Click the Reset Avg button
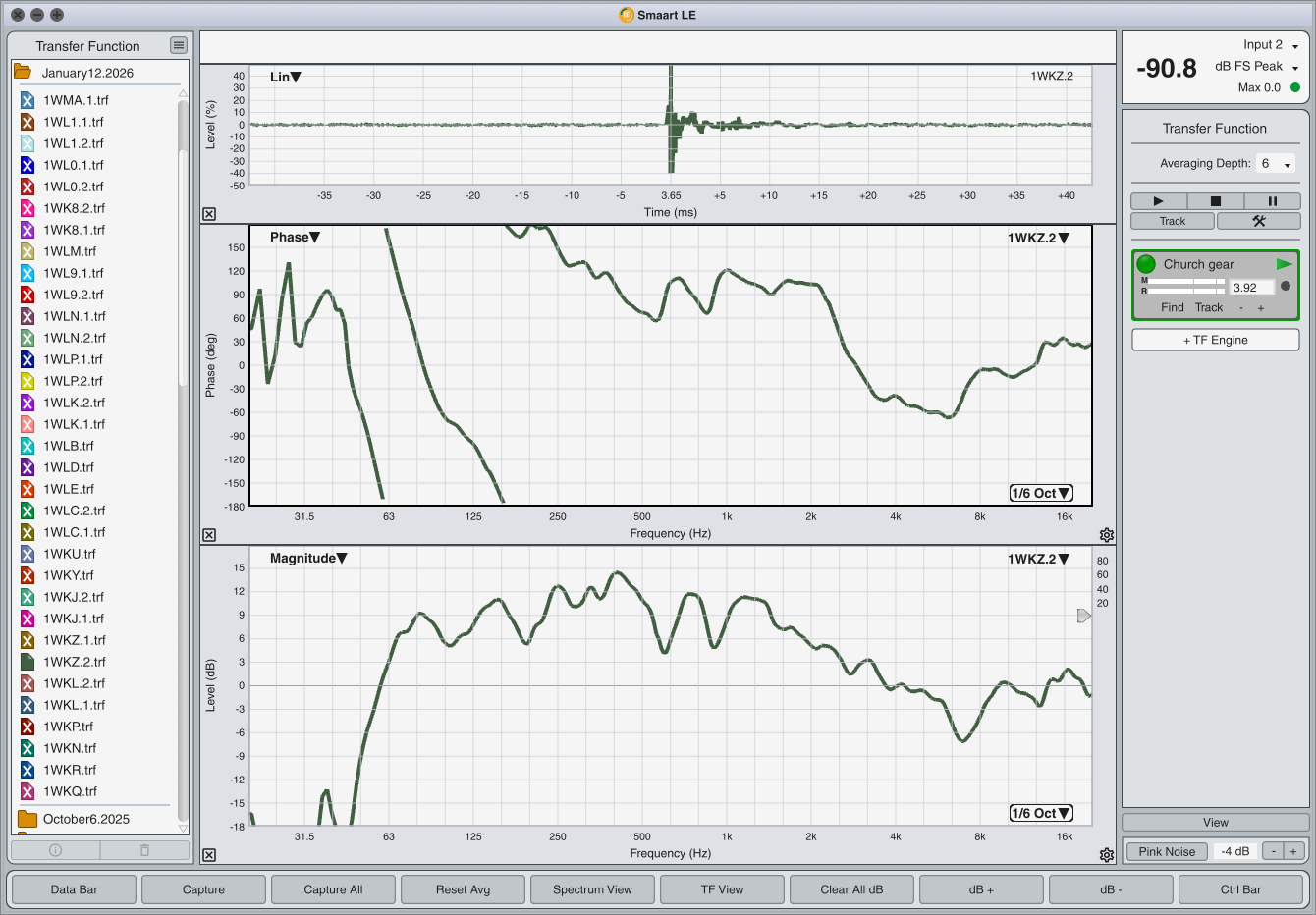The image size is (1316, 915). pos(463,889)
